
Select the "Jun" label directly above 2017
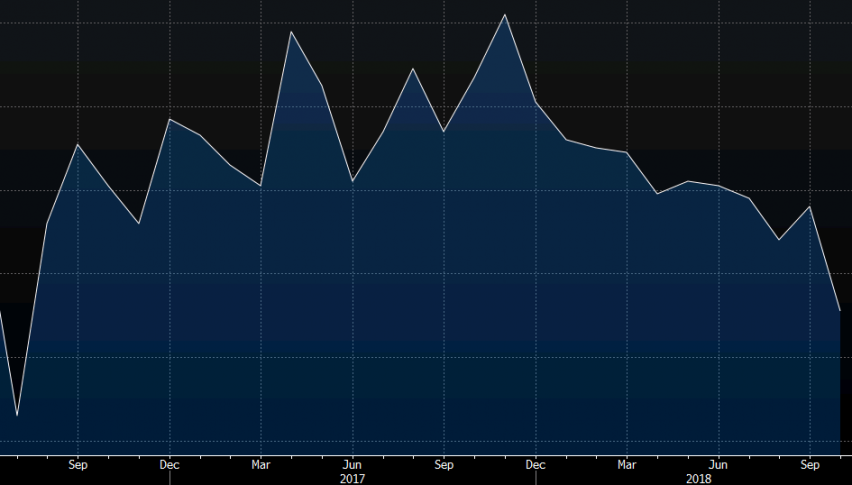click(x=352, y=465)
